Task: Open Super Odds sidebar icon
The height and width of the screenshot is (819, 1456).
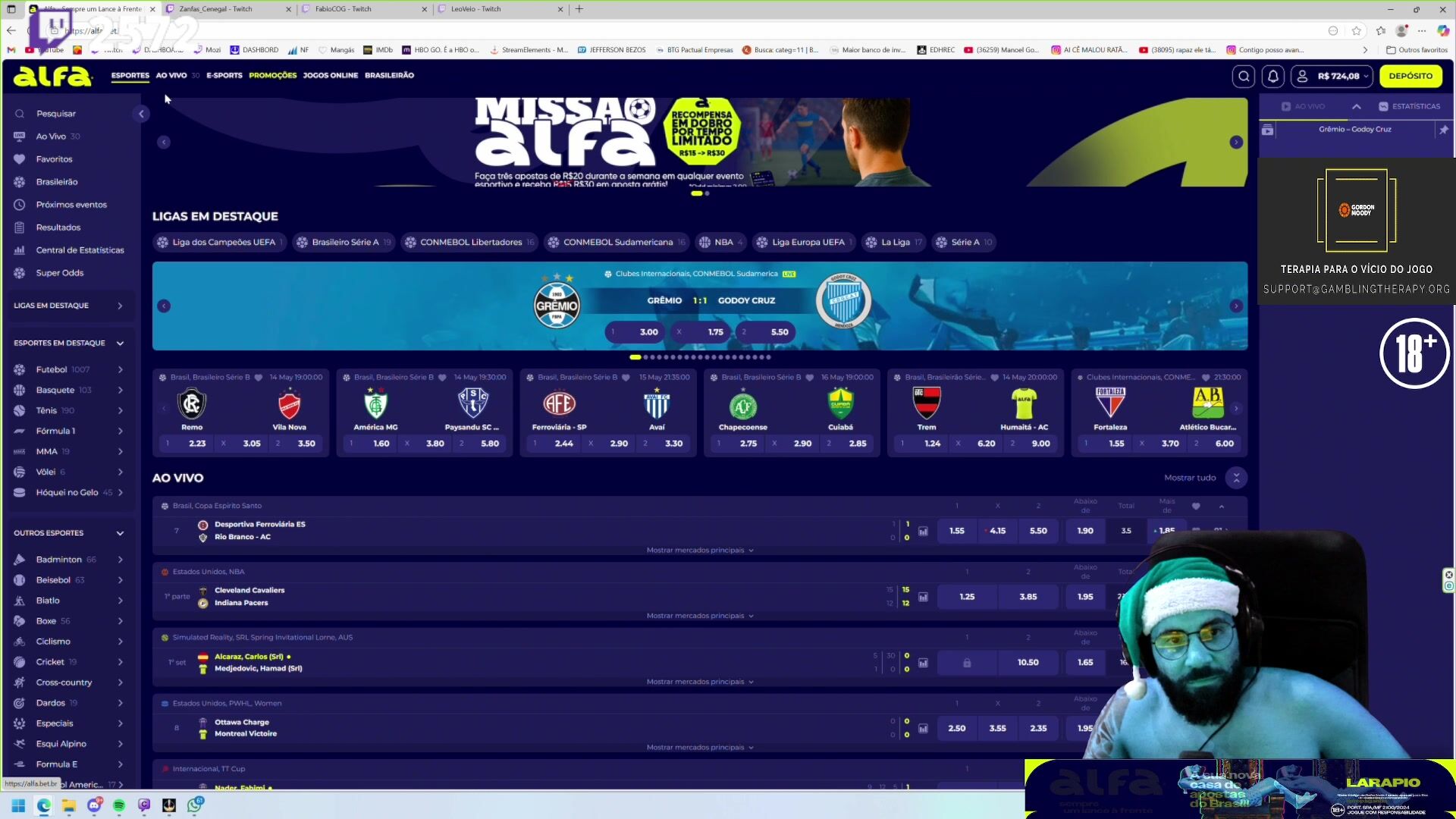Action: [20, 273]
